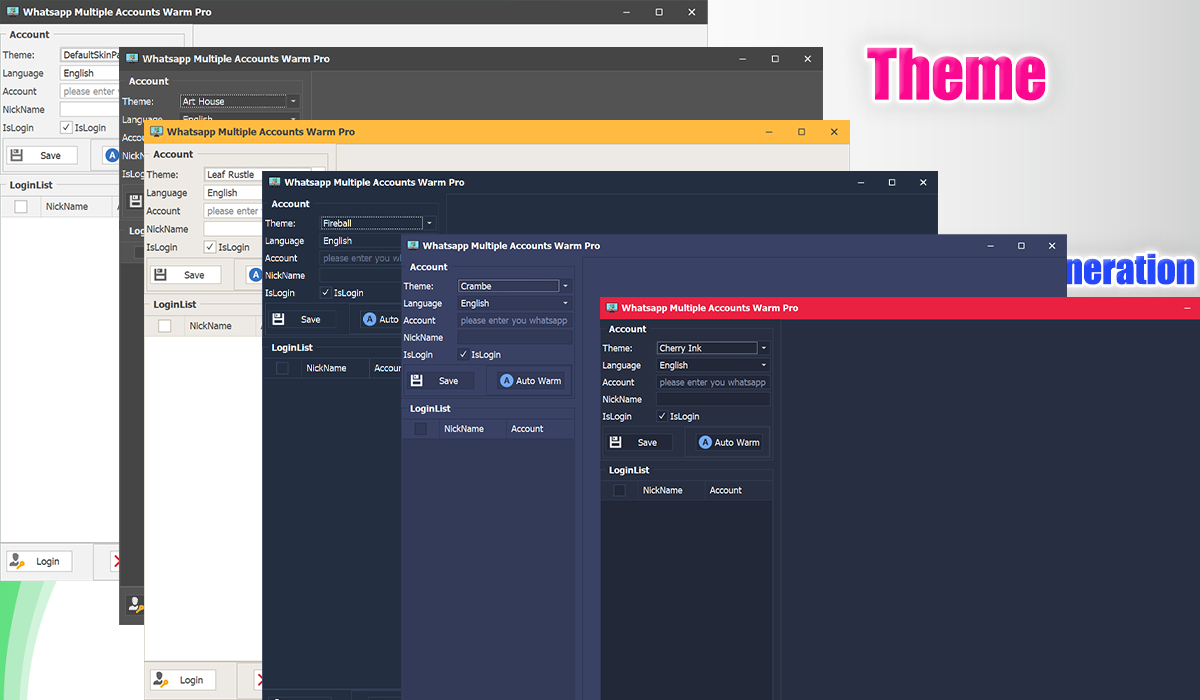Click Login user-key icon in default skin window
The height and width of the screenshot is (700, 1200).
coord(19,561)
